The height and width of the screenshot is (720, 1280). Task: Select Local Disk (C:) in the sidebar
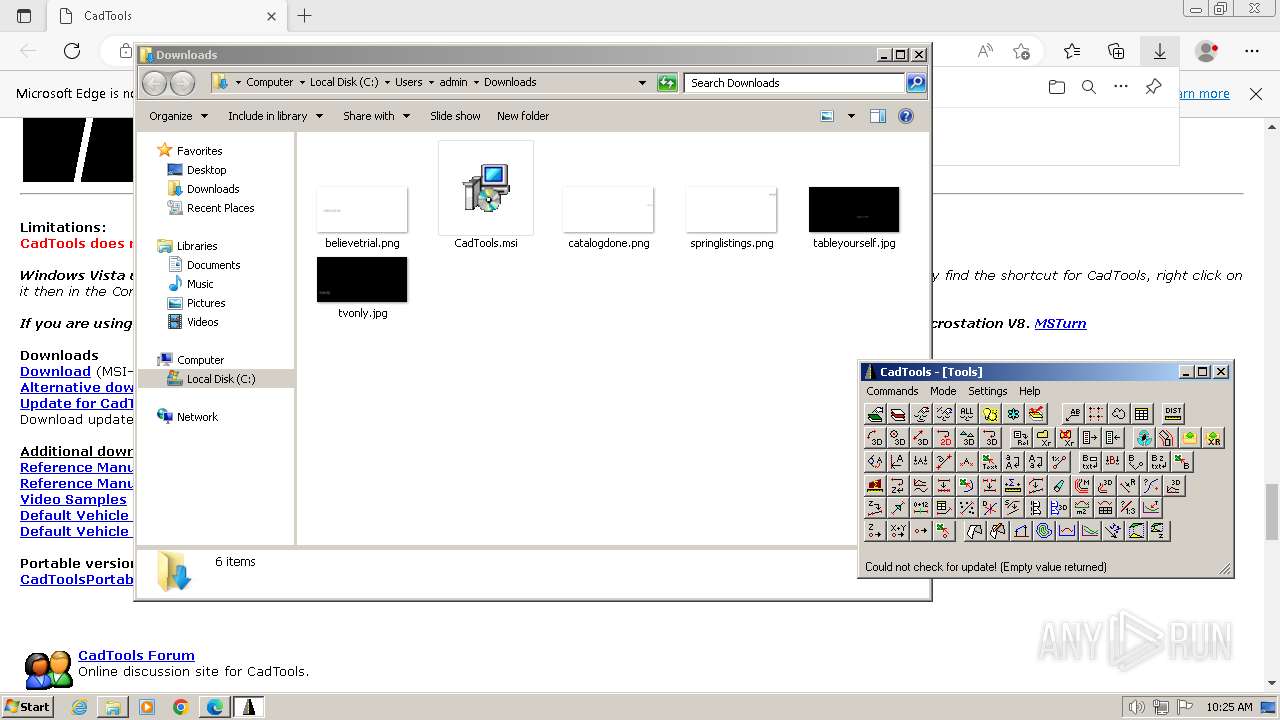(220, 379)
